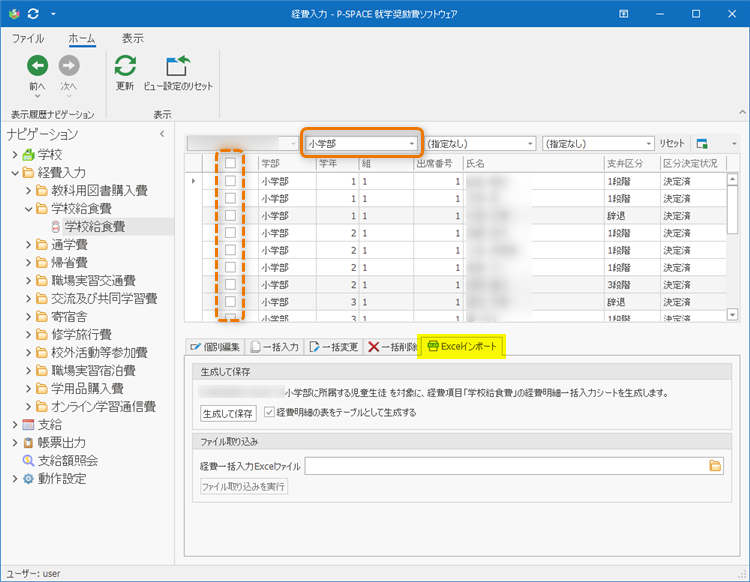Sort by the 支弁区分 column header
750x582 pixels.
(x=632, y=163)
